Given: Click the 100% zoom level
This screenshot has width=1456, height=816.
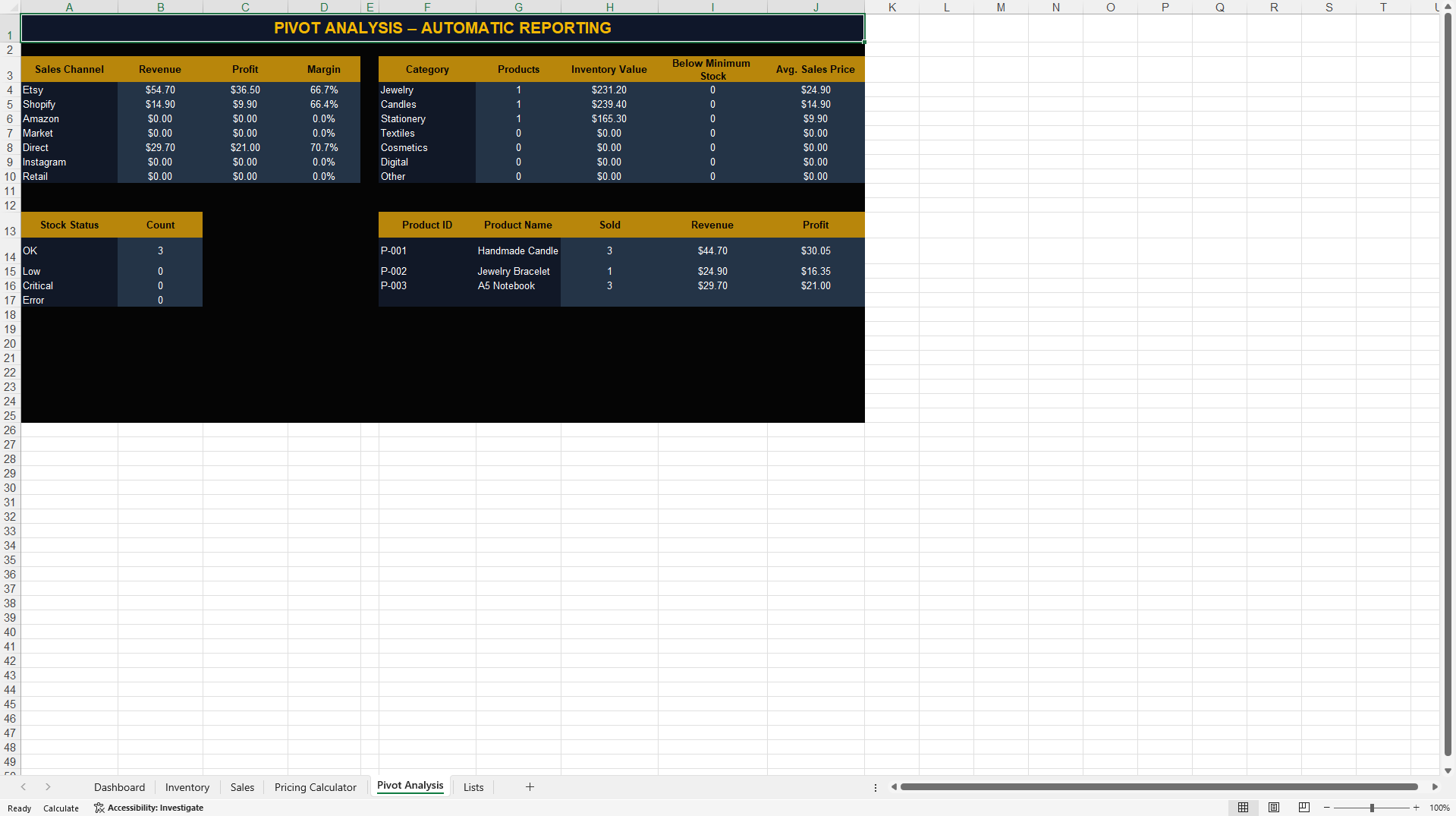Looking at the screenshot, I should (1439, 808).
